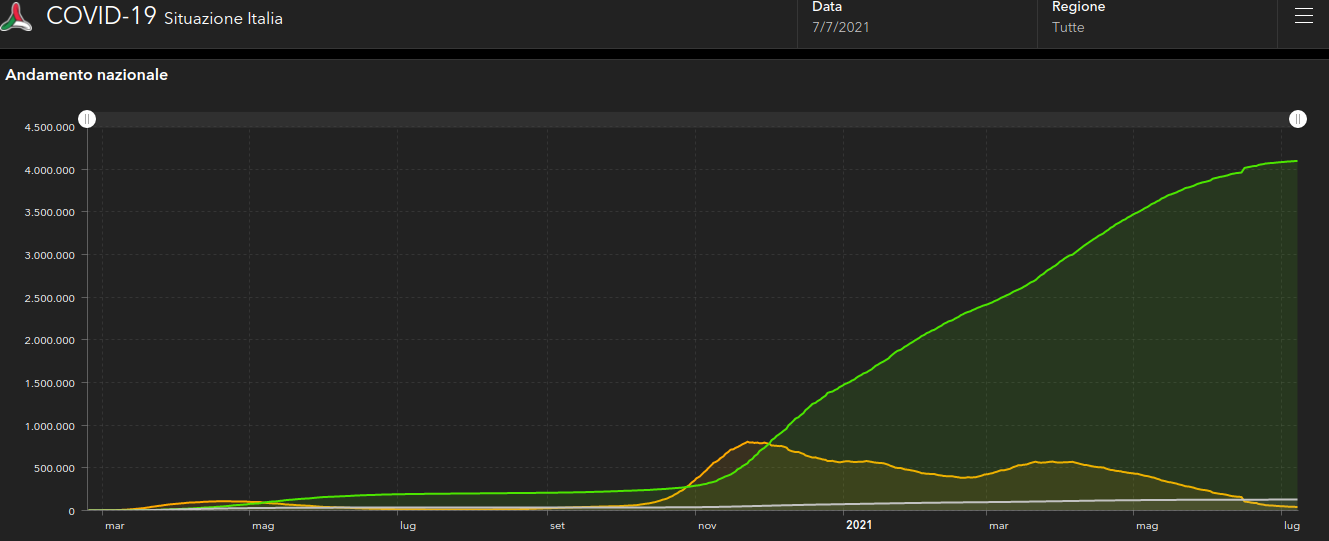The image size is (1329, 541).
Task: Grab the left time range slider handle
Action: click(x=88, y=120)
